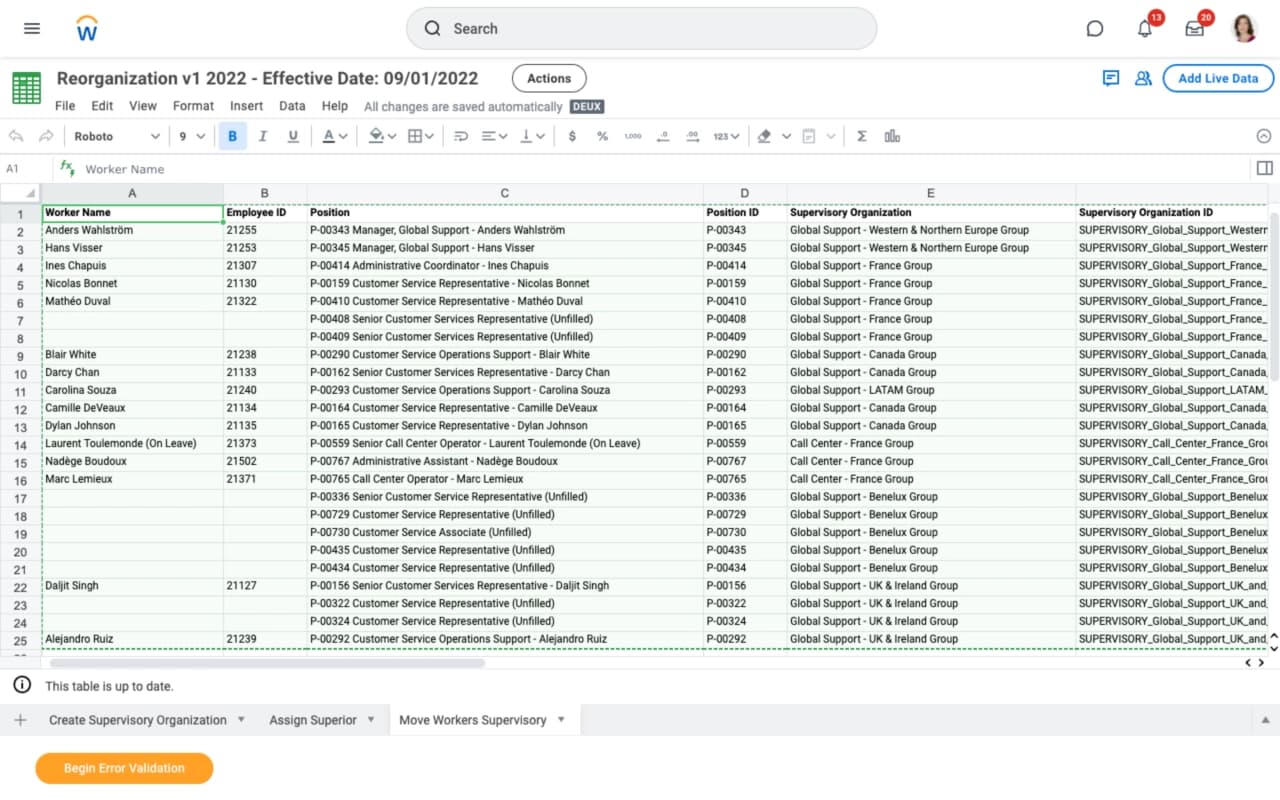This screenshot has height=800, width=1280.
Task: Switch to the Create Supervisory Organization tab
Action: coord(138,720)
